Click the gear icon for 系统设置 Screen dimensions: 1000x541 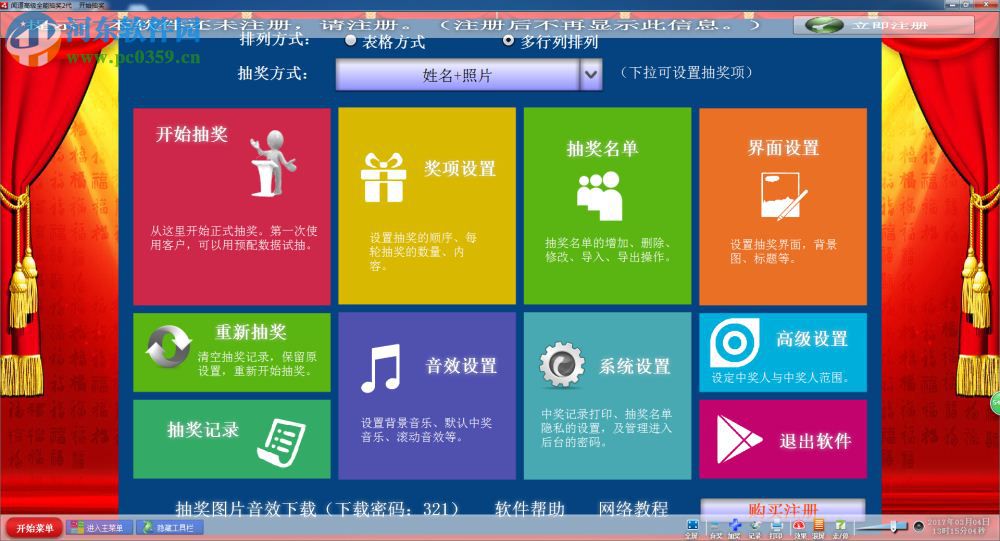click(x=562, y=365)
